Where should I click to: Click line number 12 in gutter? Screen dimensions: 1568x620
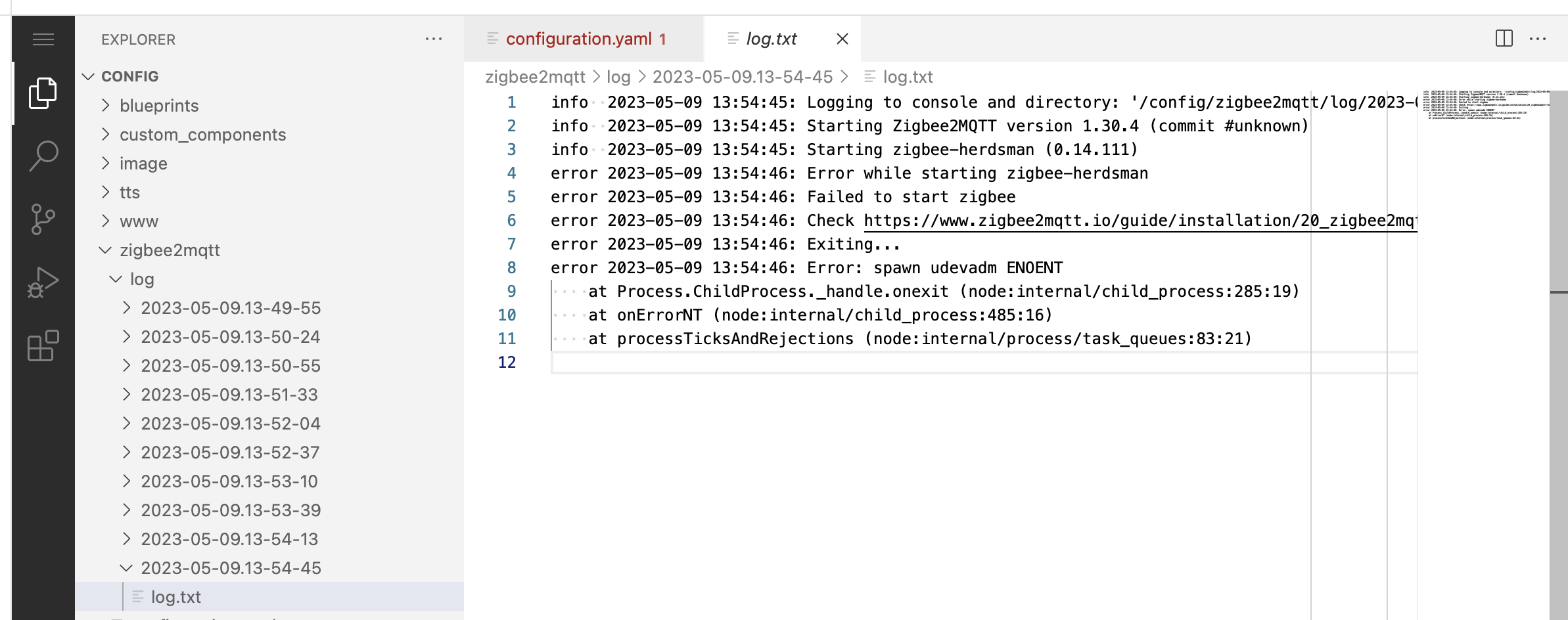507,363
